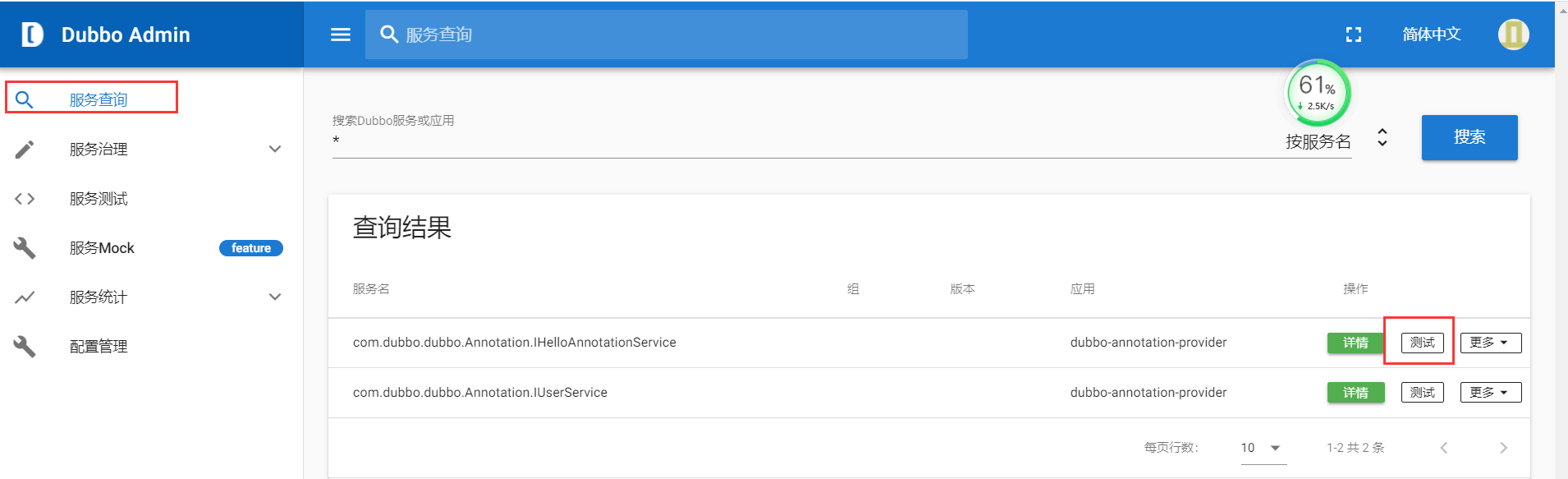The width and height of the screenshot is (1568, 479).
Task: Click the 应用 column header
Action: pos(1082,289)
